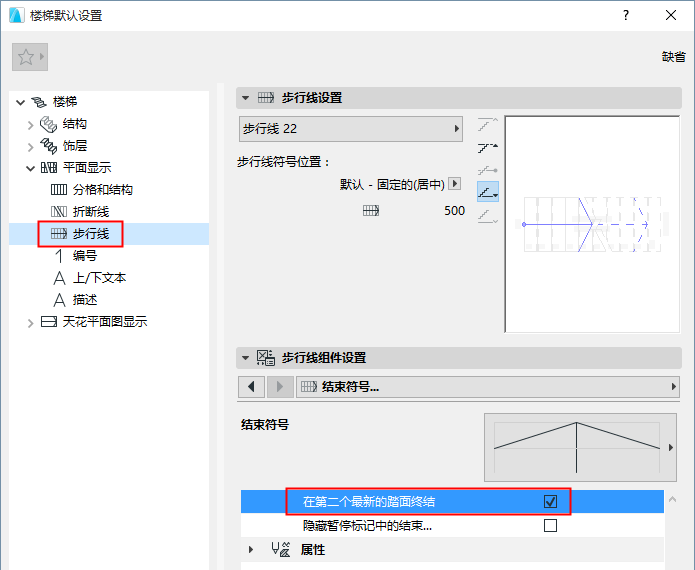Uncheck 在第二个最新的踏面终结 checkbox
This screenshot has height=570, width=695.
(550, 502)
